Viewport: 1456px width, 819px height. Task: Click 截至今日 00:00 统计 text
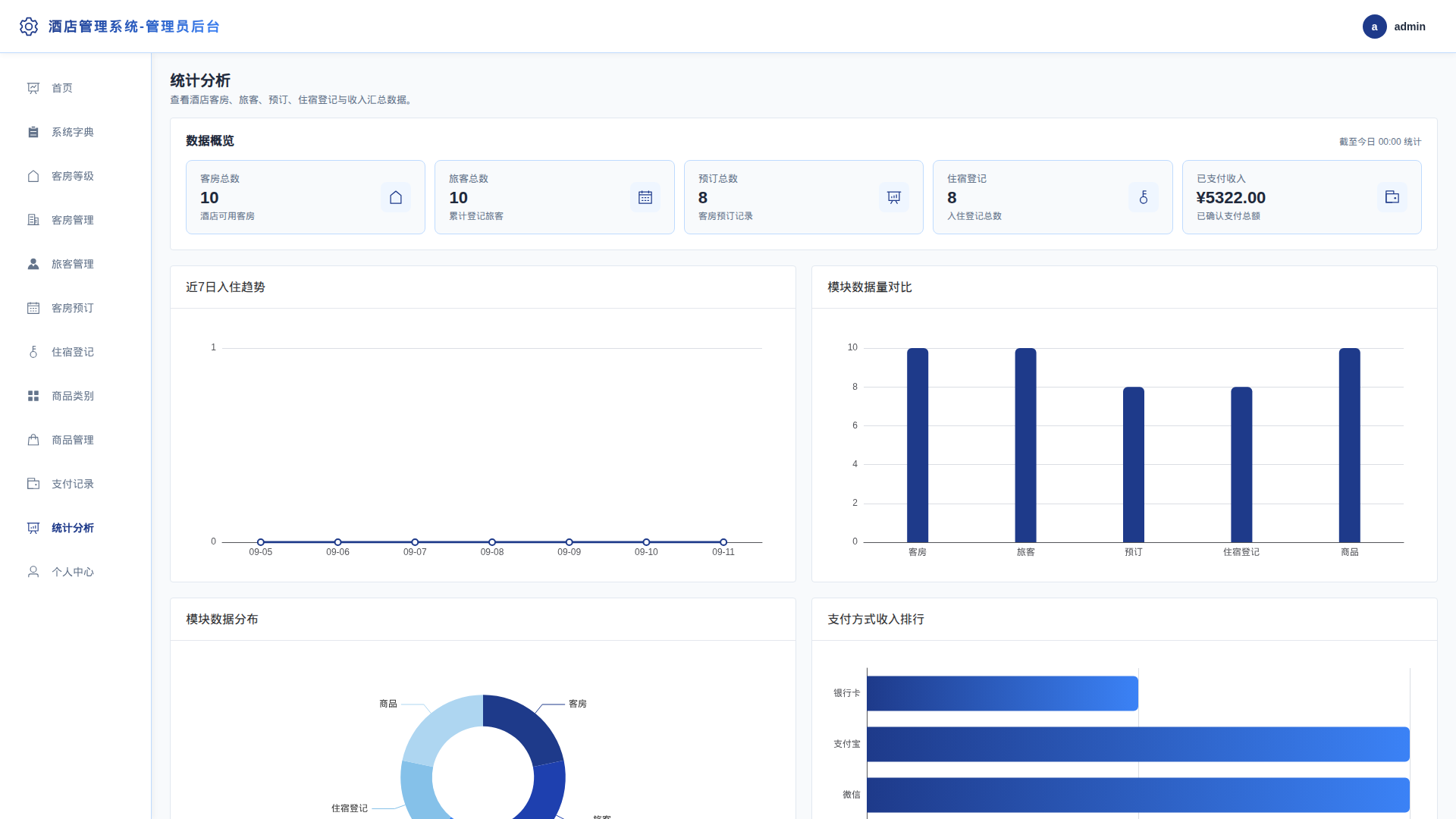(x=1380, y=142)
